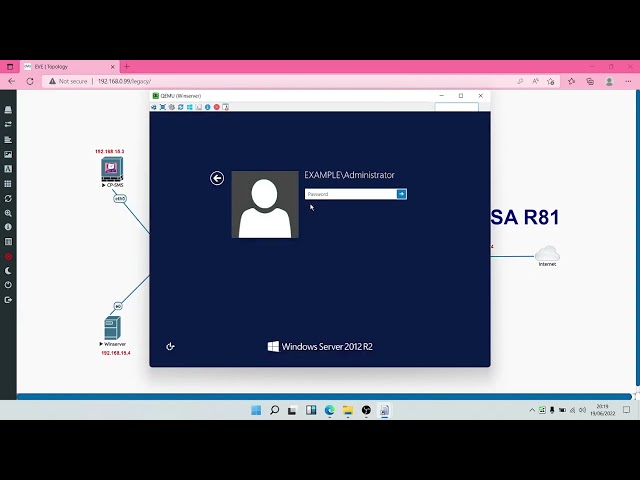Screen dimensions: 640x480
Task: Open the Windows Start menu
Action: (256, 410)
